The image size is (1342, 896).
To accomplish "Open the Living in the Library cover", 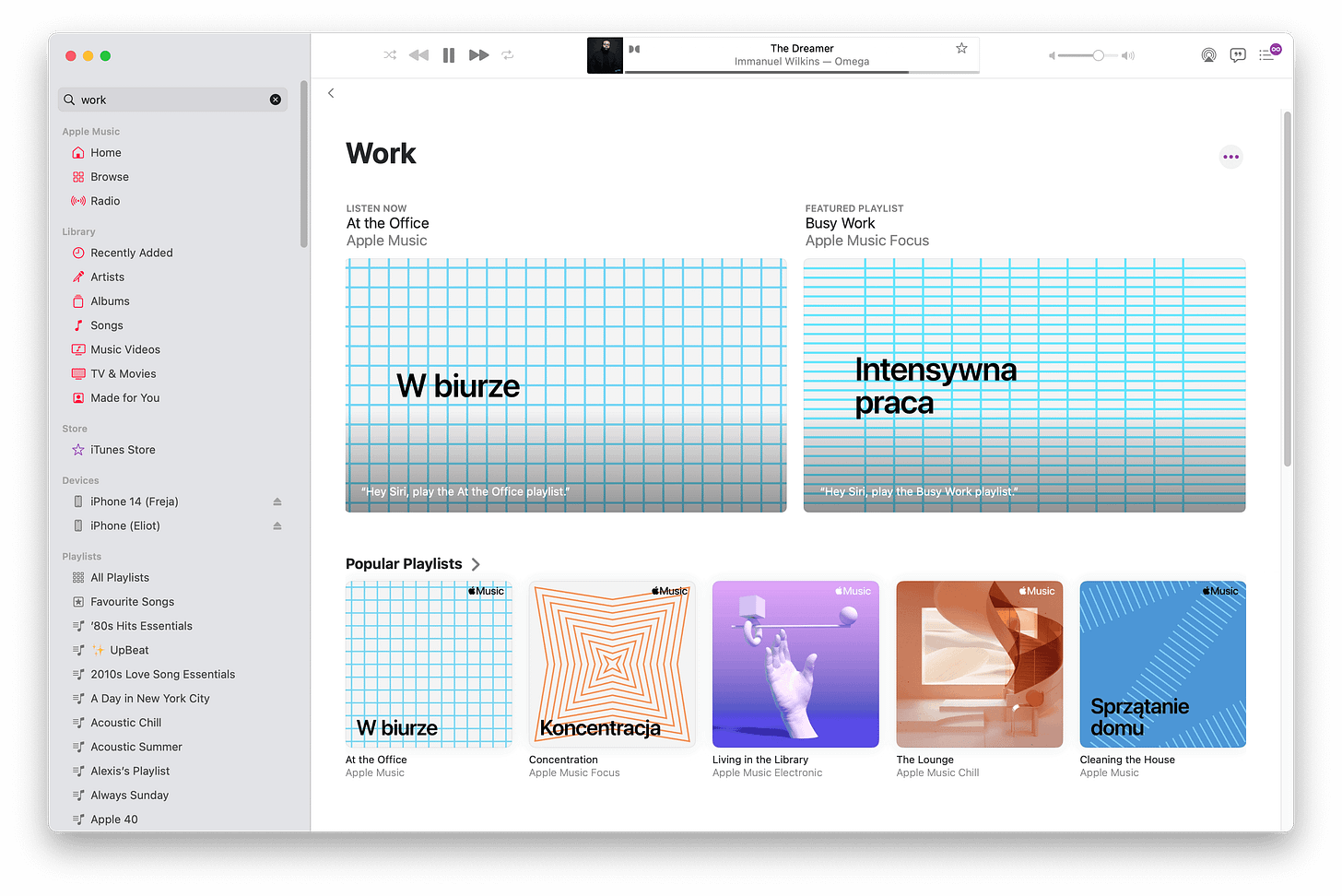I will pyautogui.click(x=795, y=664).
